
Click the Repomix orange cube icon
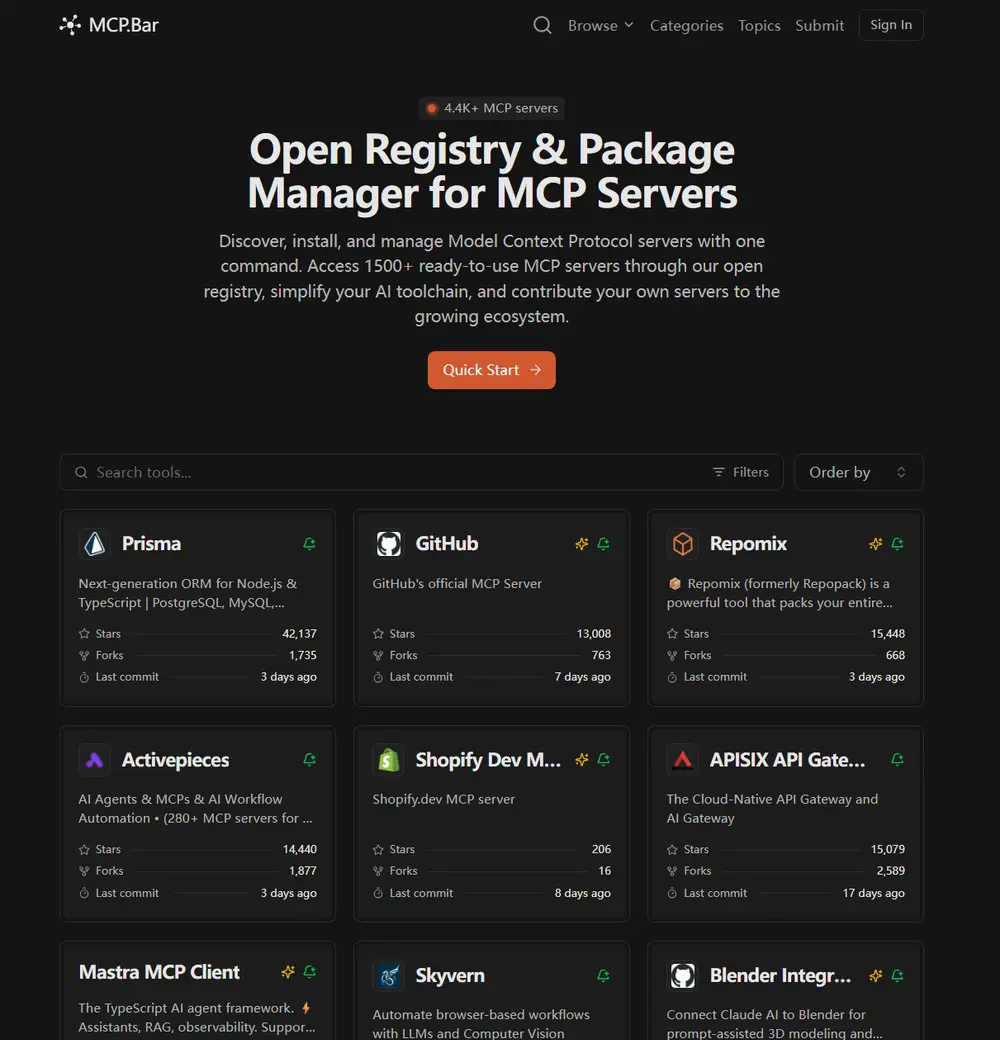click(x=682, y=544)
